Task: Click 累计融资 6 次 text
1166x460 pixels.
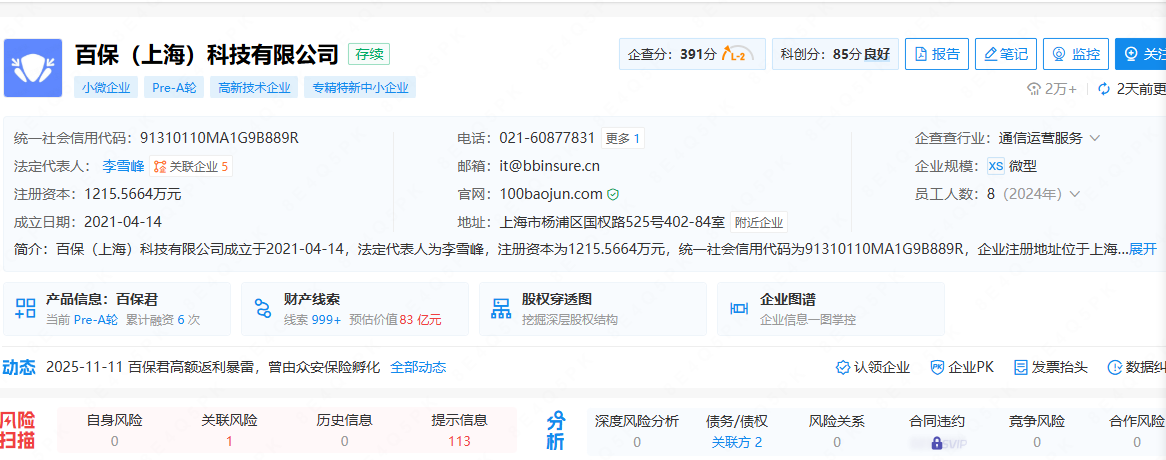Action: pyautogui.click(x=163, y=320)
